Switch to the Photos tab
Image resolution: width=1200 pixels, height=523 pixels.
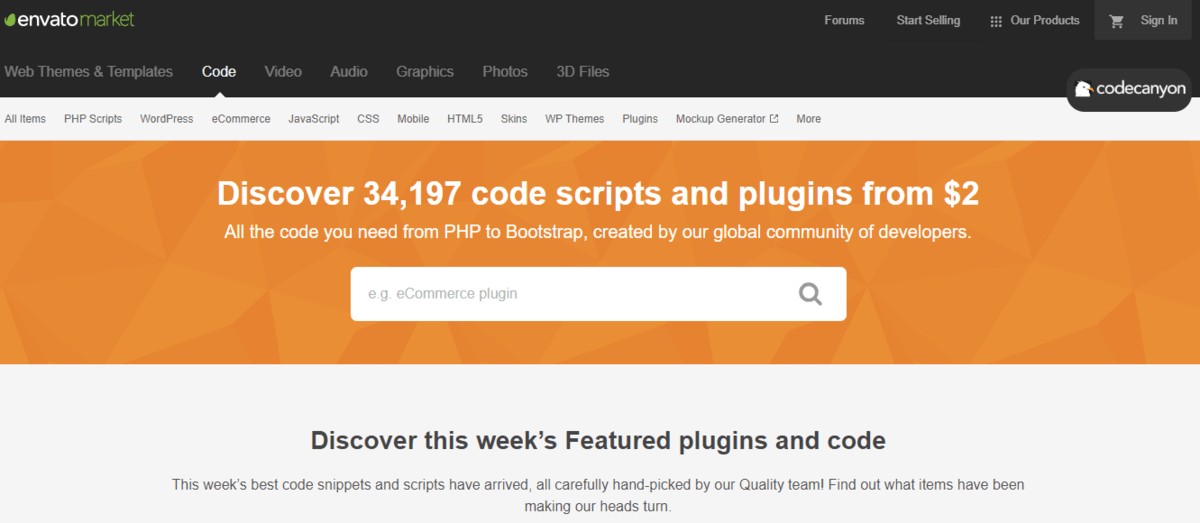[505, 71]
